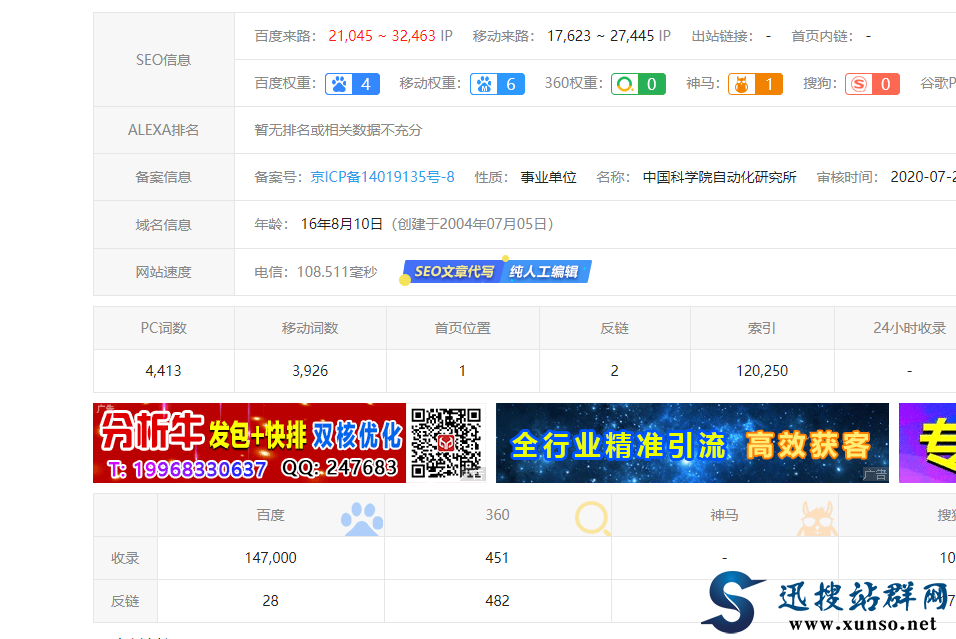Click the PC词数 value 4,413

[x=163, y=371]
